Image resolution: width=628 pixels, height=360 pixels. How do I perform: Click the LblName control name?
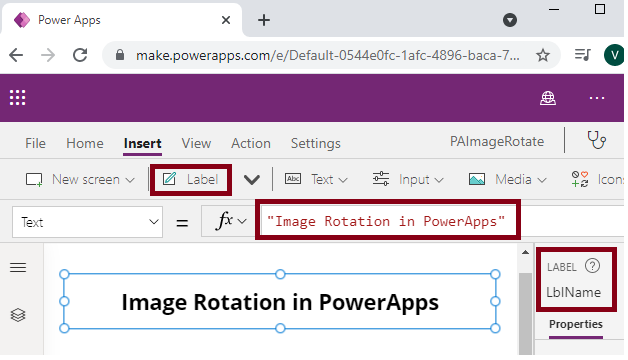[x=574, y=292]
